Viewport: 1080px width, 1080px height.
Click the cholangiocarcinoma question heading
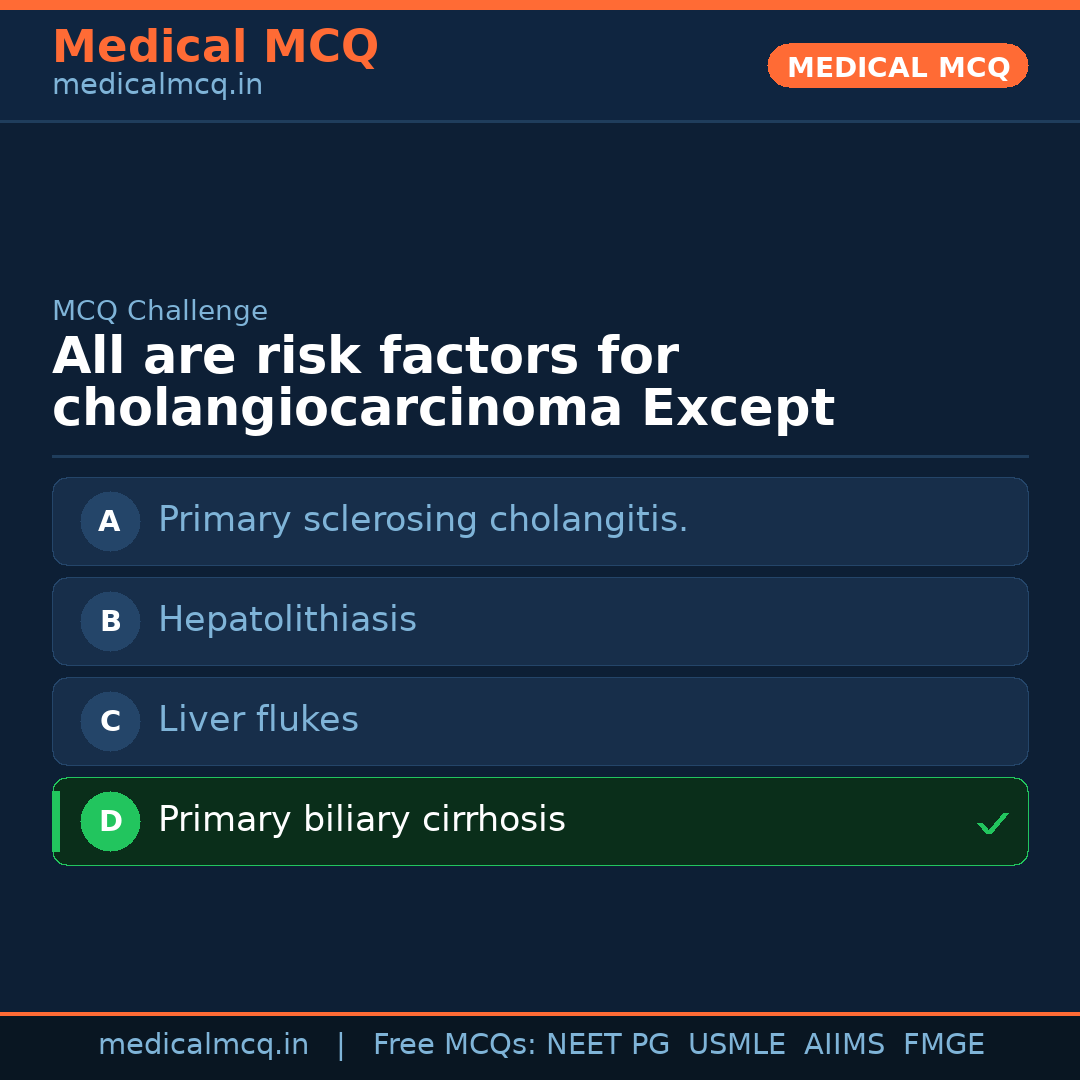[x=443, y=383]
